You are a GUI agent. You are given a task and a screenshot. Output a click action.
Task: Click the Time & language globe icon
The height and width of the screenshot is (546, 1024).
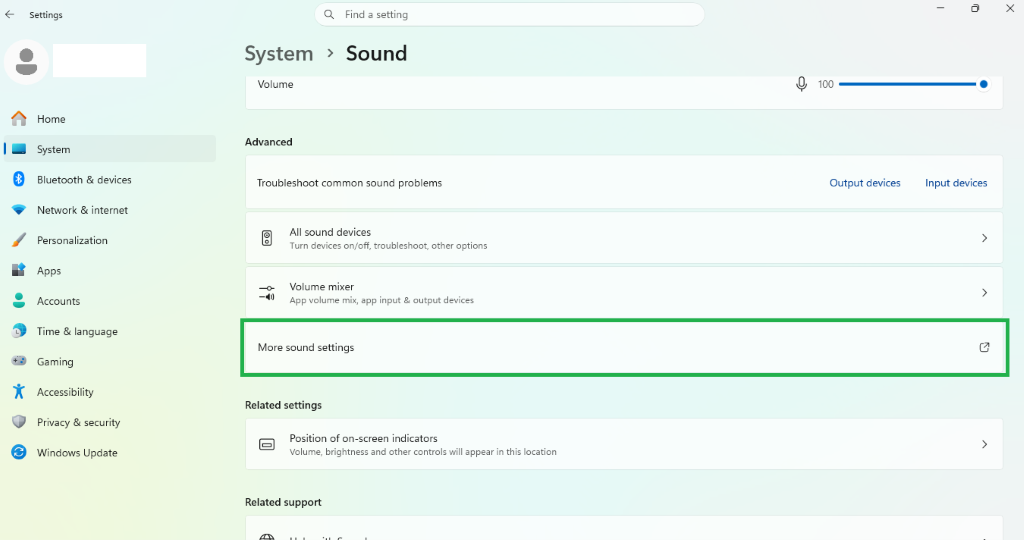(19, 330)
